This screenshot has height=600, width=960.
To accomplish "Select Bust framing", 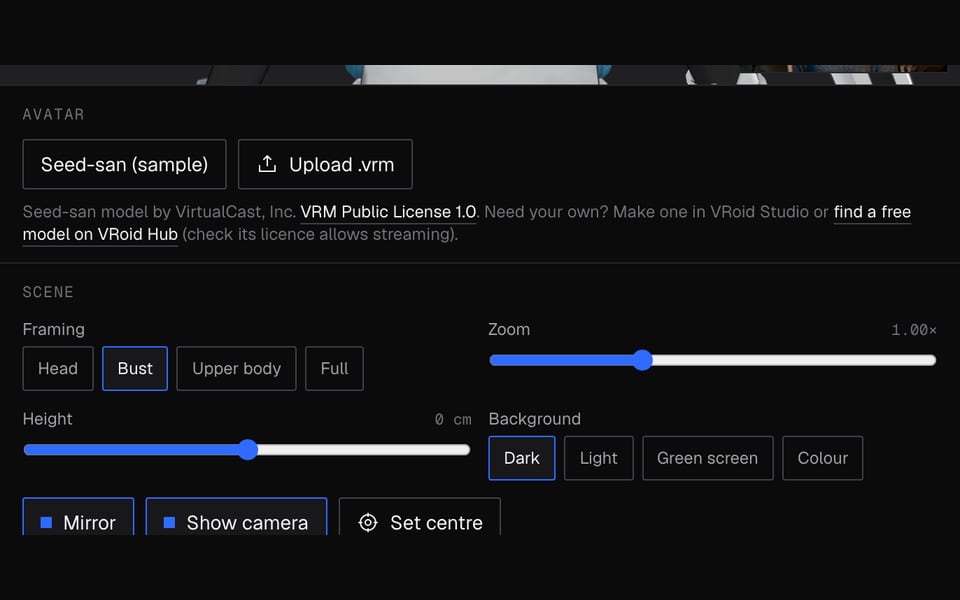I will click(135, 369).
